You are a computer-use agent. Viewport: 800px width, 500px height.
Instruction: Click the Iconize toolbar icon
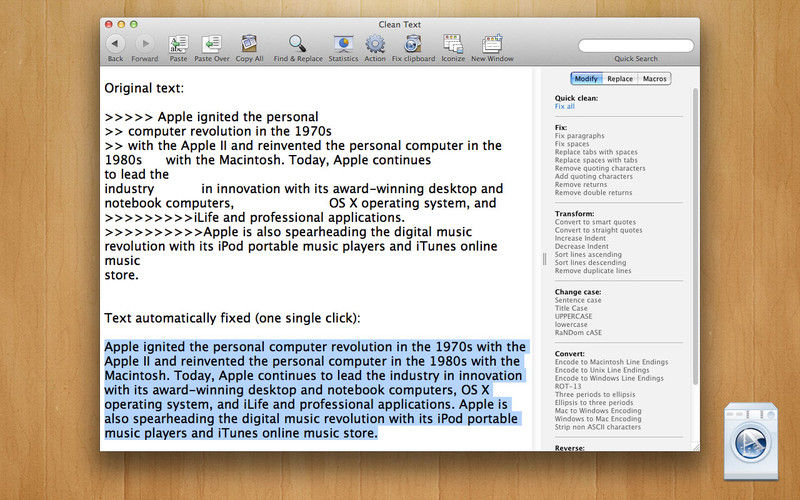[x=453, y=44]
